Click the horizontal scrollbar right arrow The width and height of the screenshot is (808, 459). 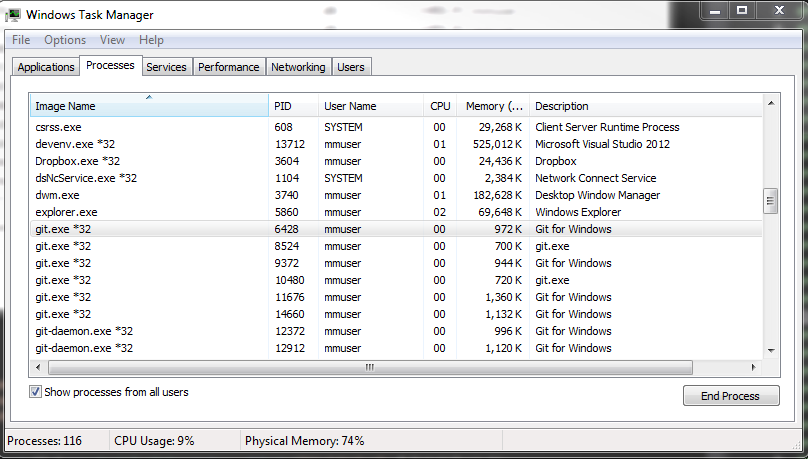(753, 367)
